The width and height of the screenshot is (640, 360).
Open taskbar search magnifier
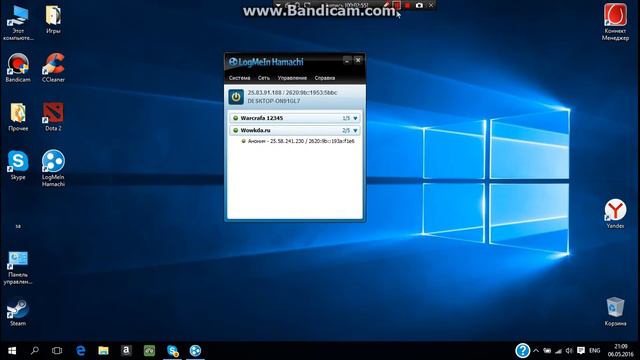coord(35,351)
